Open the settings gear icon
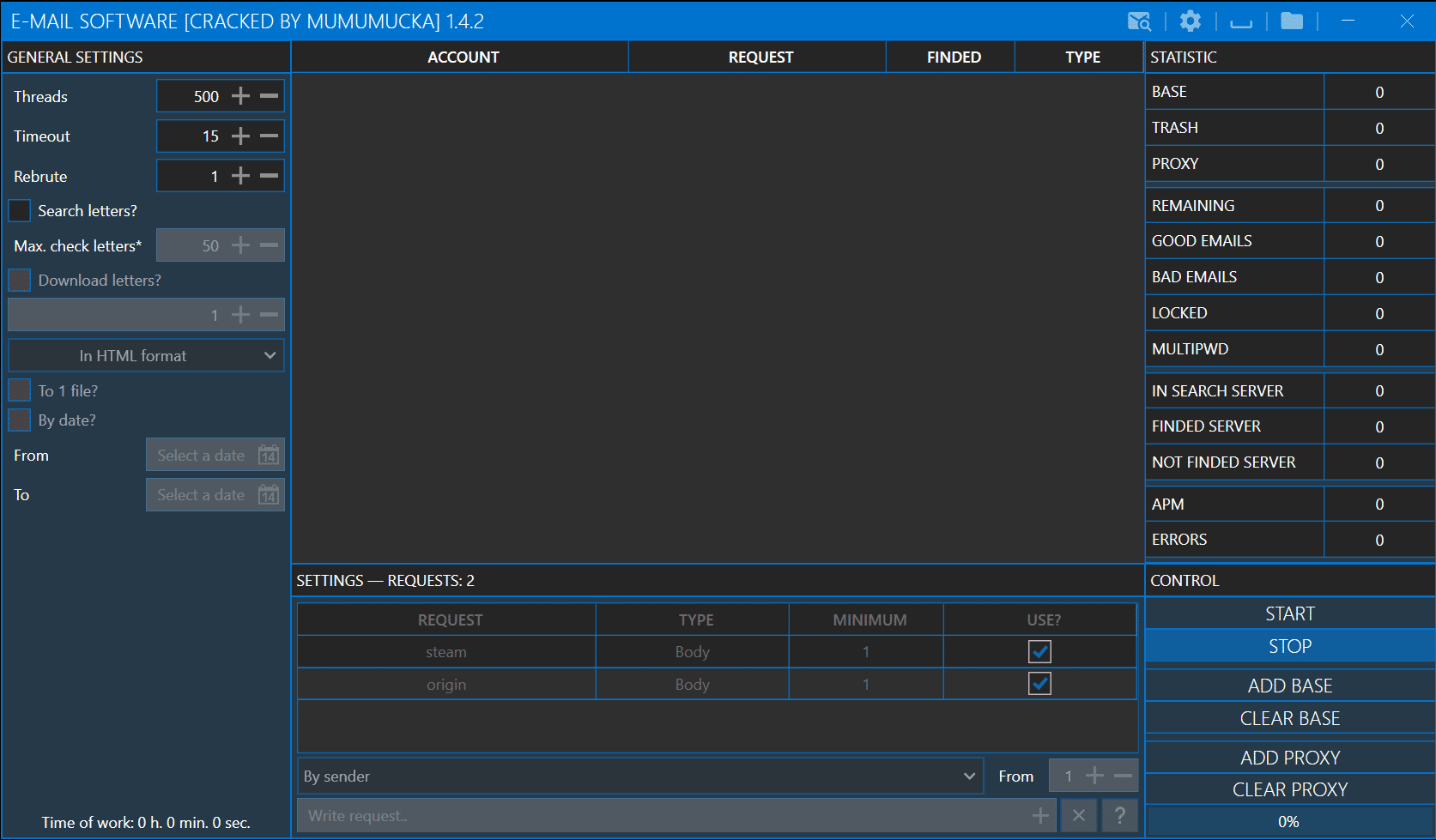The image size is (1436, 840). pos(1190,21)
